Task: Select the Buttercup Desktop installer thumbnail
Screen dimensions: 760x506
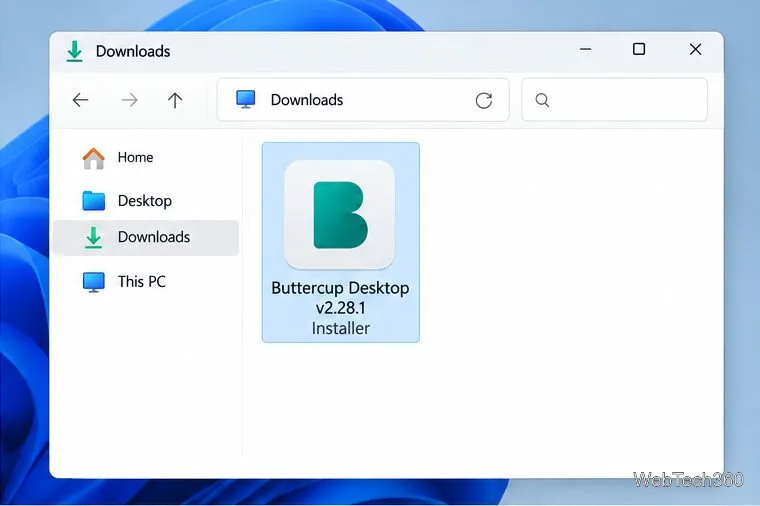Action: 340,215
